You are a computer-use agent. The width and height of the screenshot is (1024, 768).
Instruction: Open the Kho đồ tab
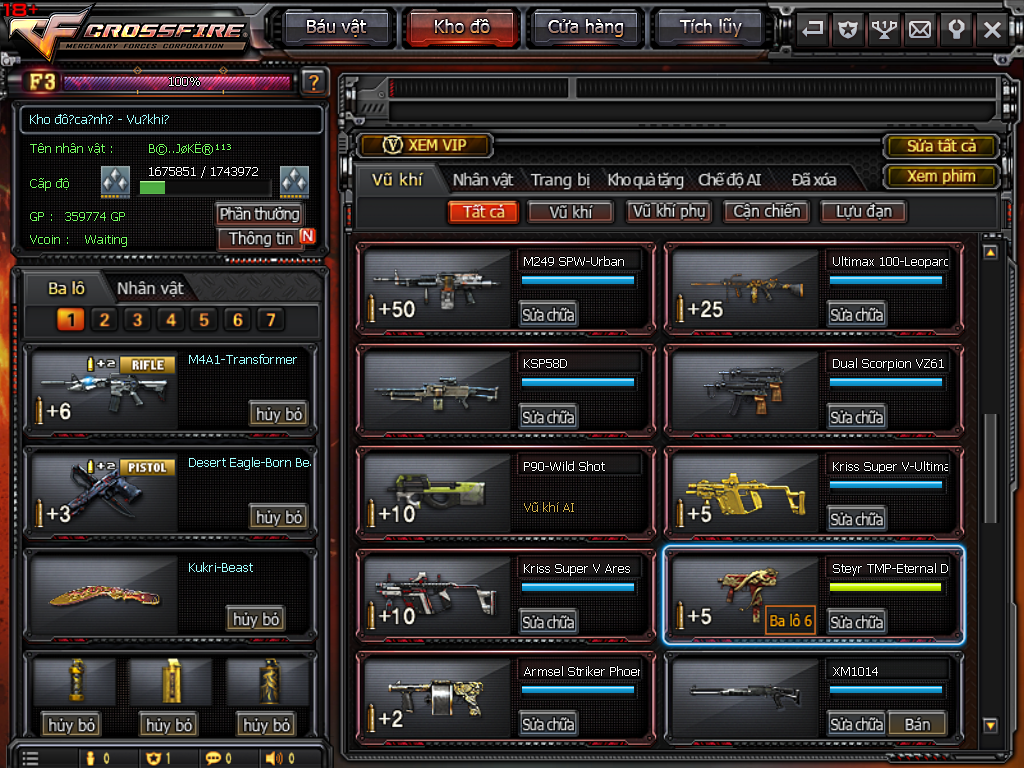pyautogui.click(x=462, y=27)
